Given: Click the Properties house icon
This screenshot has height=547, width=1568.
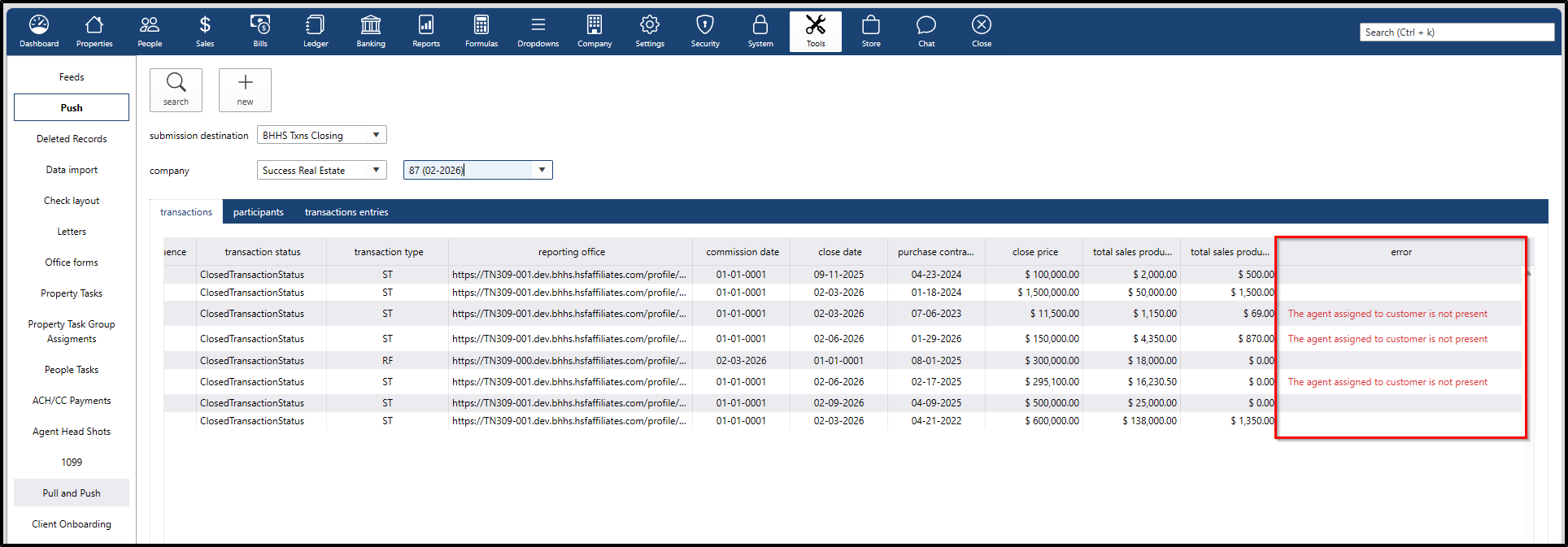Looking at the screenshot, I should pyautogui.click(x=94, y=32).
